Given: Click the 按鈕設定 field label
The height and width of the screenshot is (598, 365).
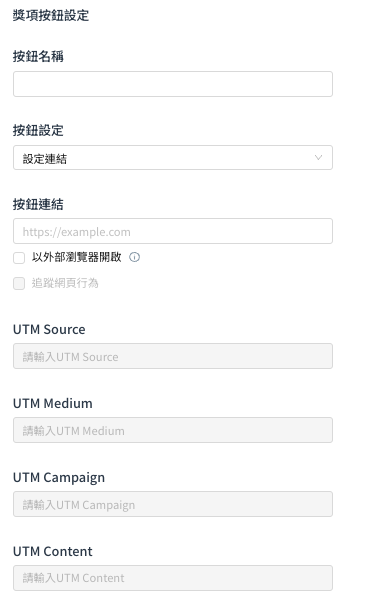Looking at the screenshot, I should click(x=38, y=130).
